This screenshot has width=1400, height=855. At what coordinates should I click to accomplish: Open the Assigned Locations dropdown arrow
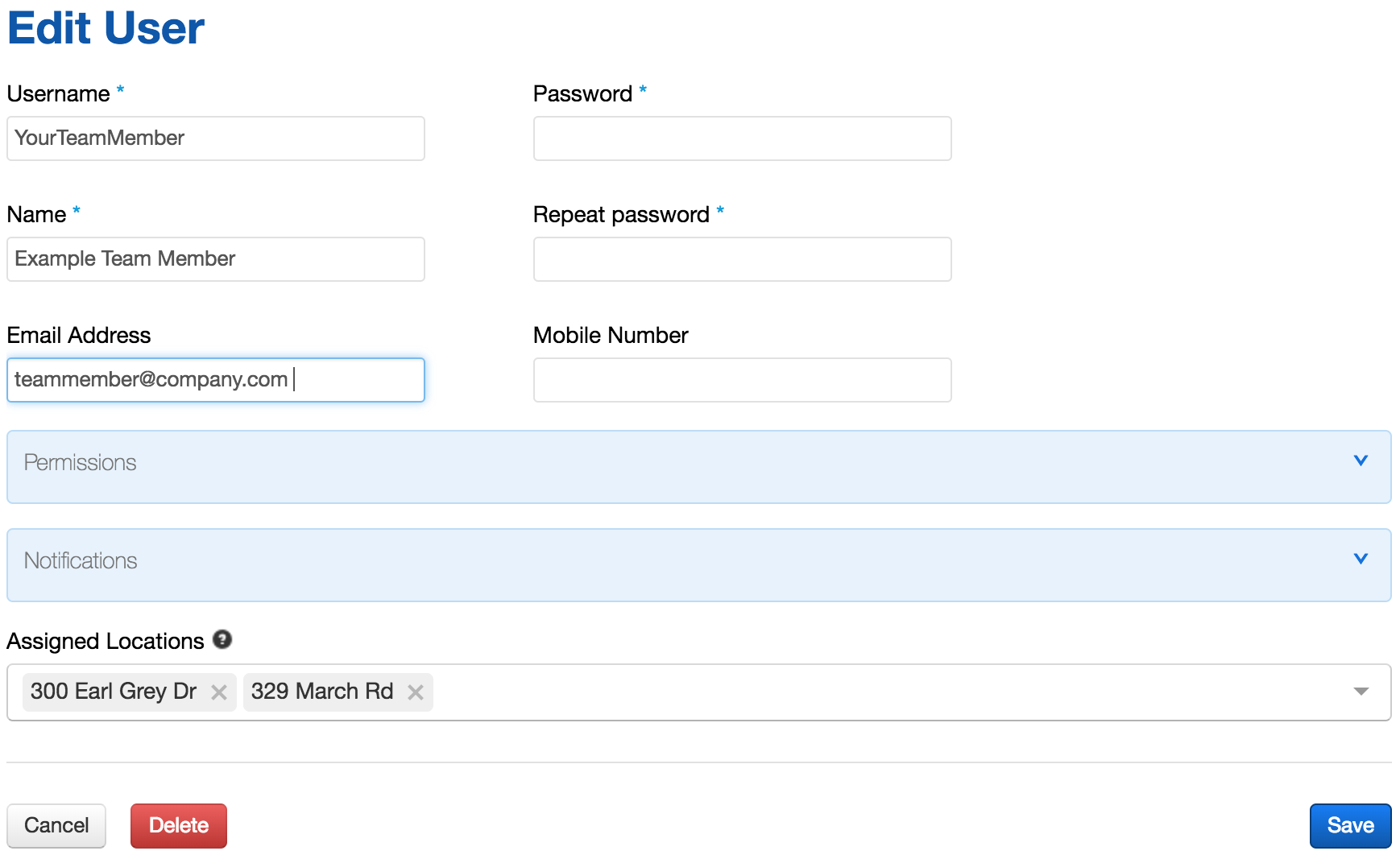pos(1361,692)
